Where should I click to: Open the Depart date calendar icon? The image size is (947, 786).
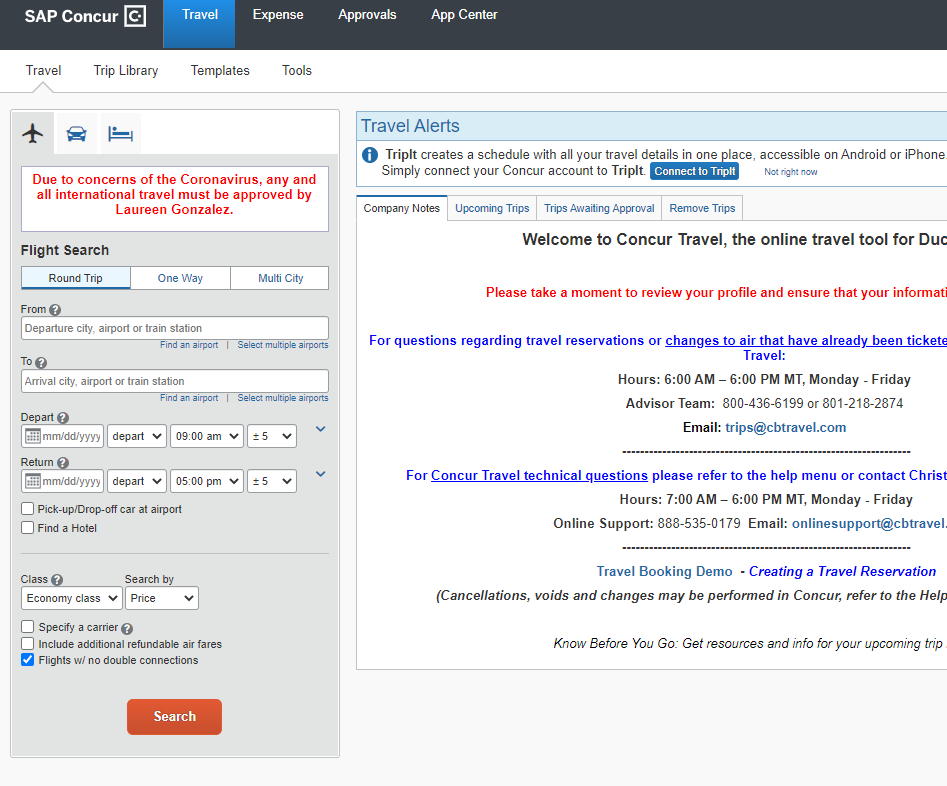[33, 436]
